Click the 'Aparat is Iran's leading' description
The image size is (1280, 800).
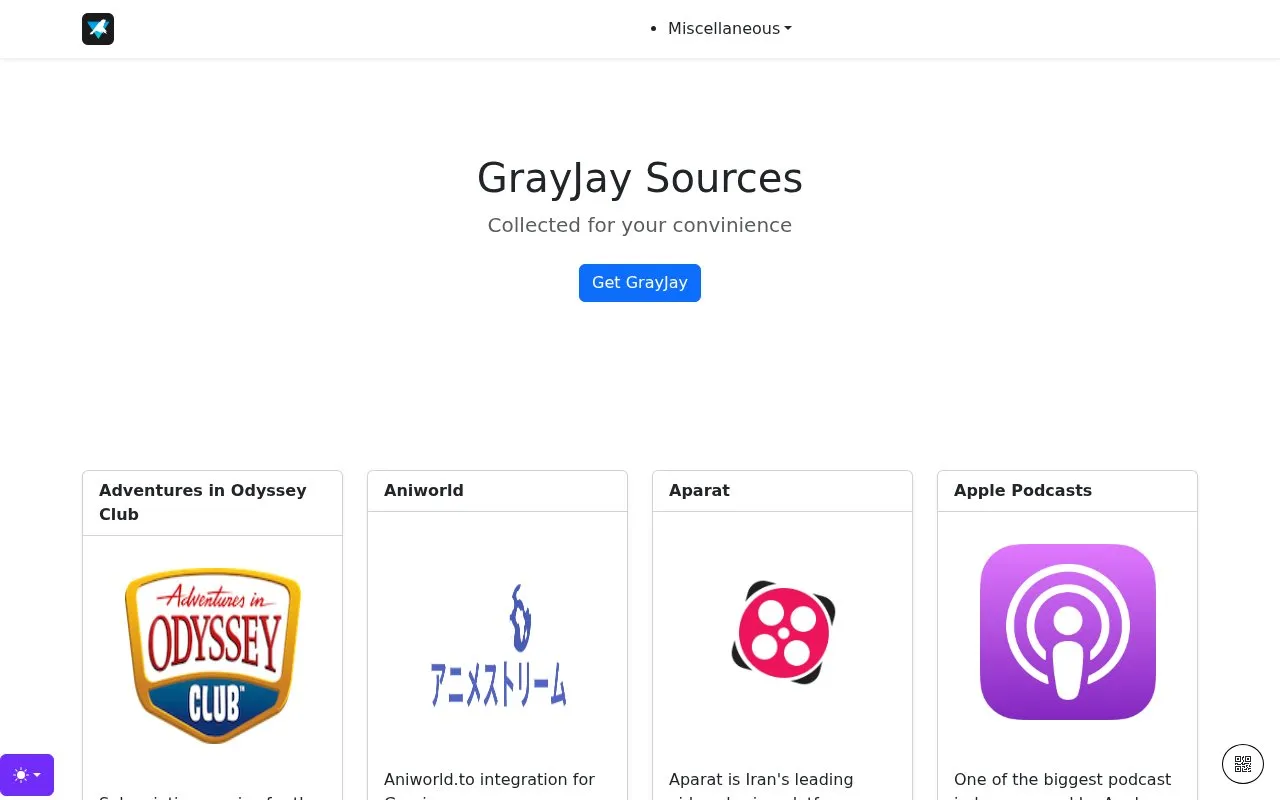(x=761, y=779)
